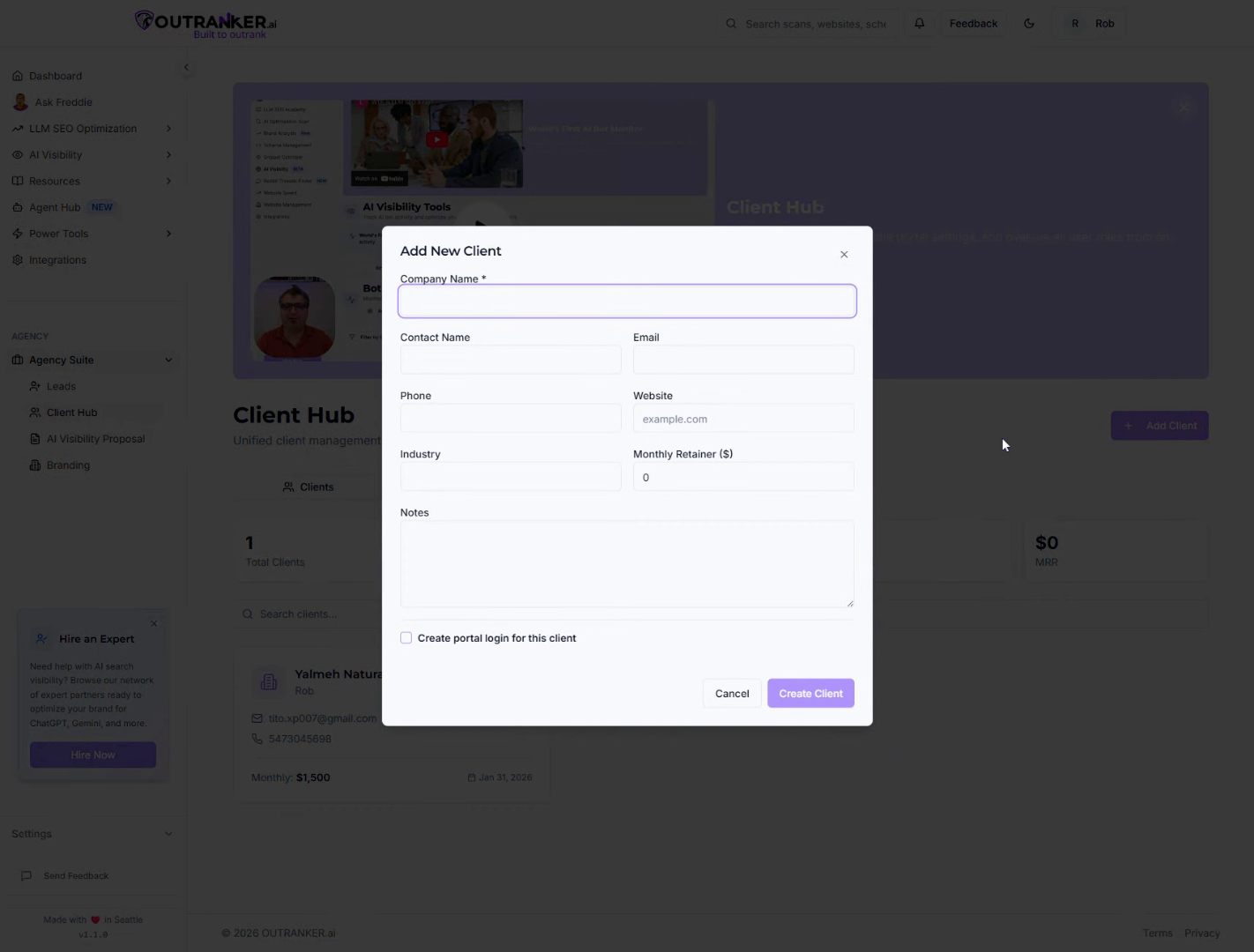Collapse the Agency Suite section
This screenshot has width=1254, height=952.
(x=168, y=360)
